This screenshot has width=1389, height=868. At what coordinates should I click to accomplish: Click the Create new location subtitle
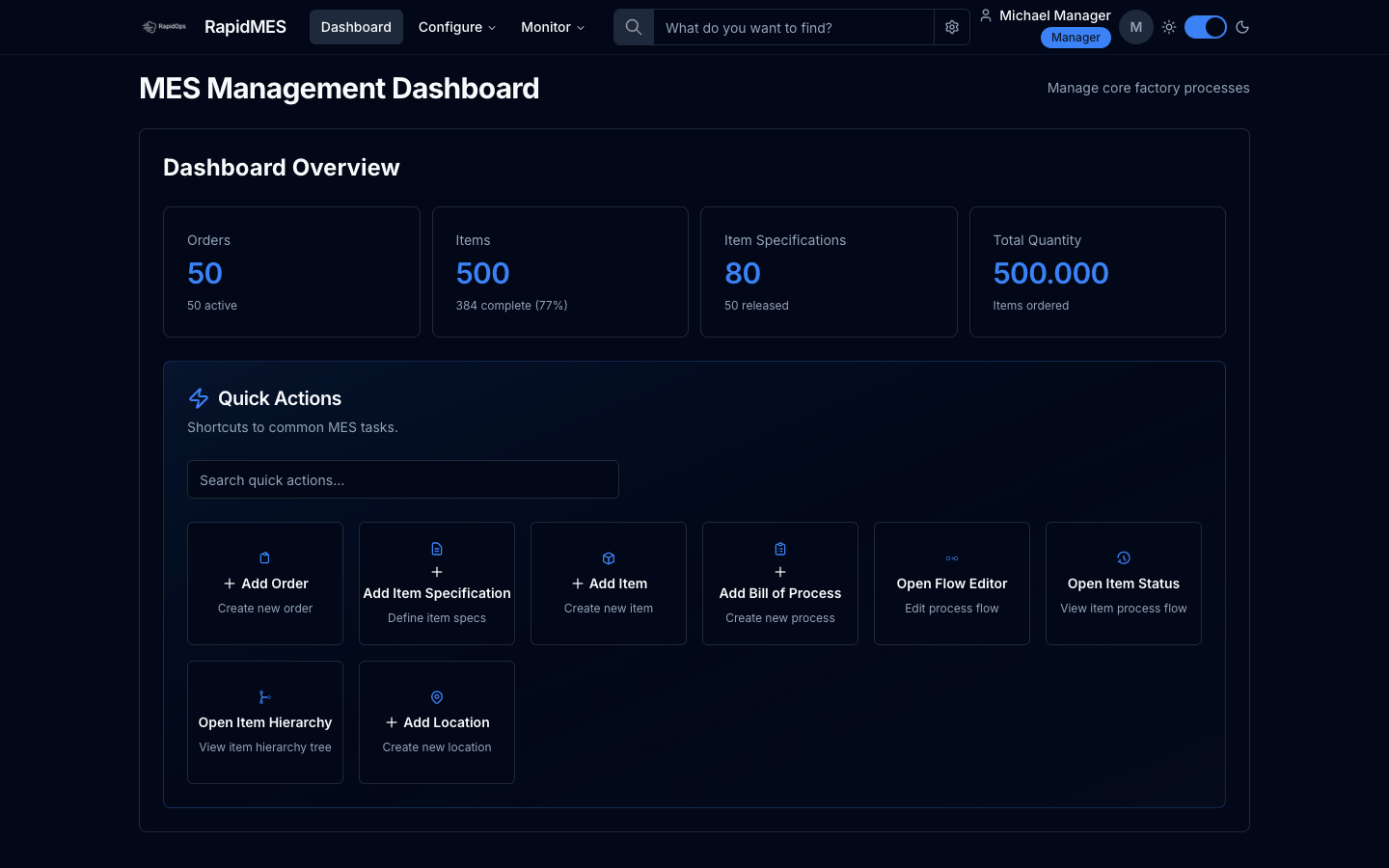pyautogui.click(x=437, y=747)
